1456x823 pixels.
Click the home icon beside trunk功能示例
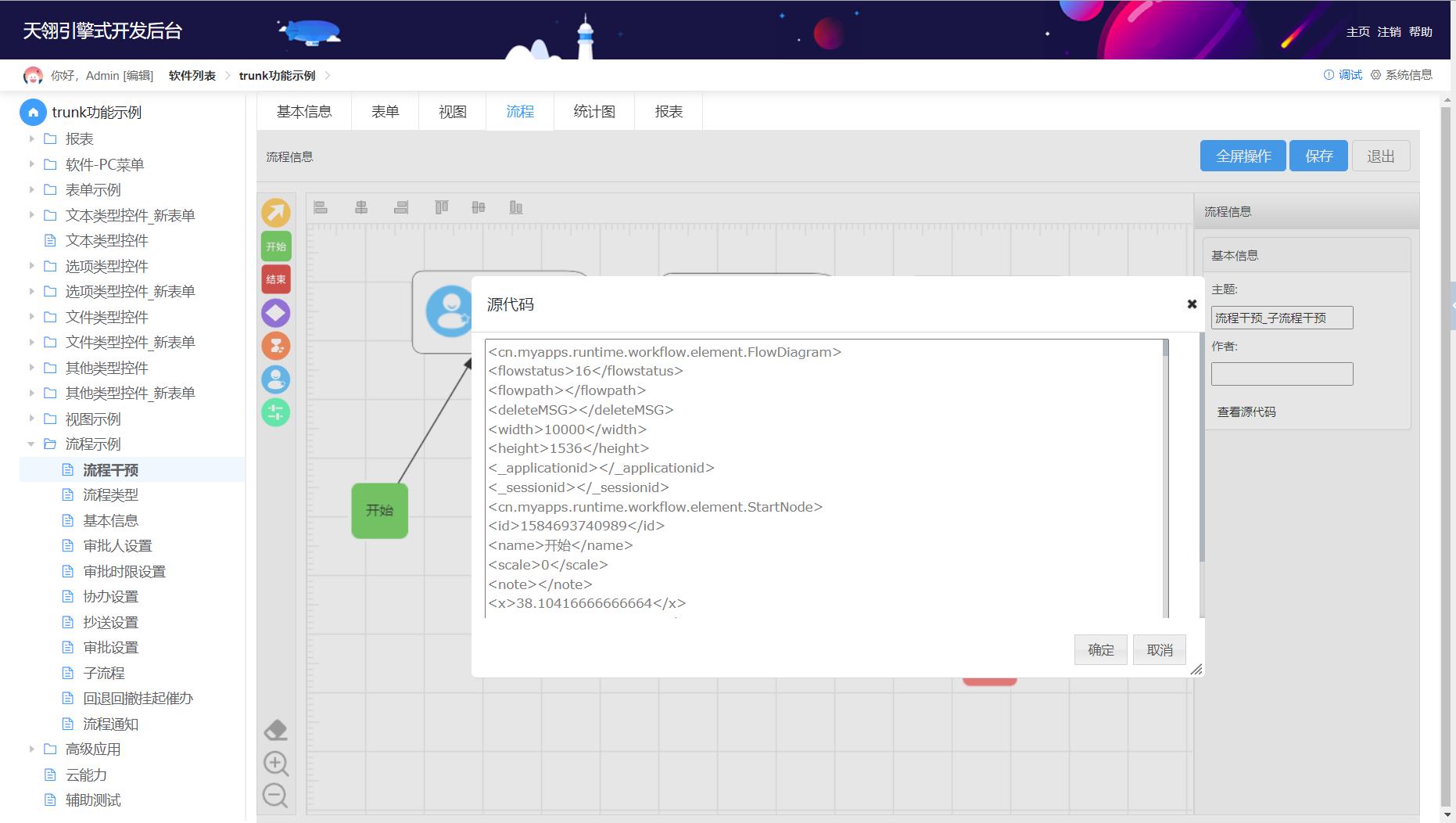click(33, 113)
